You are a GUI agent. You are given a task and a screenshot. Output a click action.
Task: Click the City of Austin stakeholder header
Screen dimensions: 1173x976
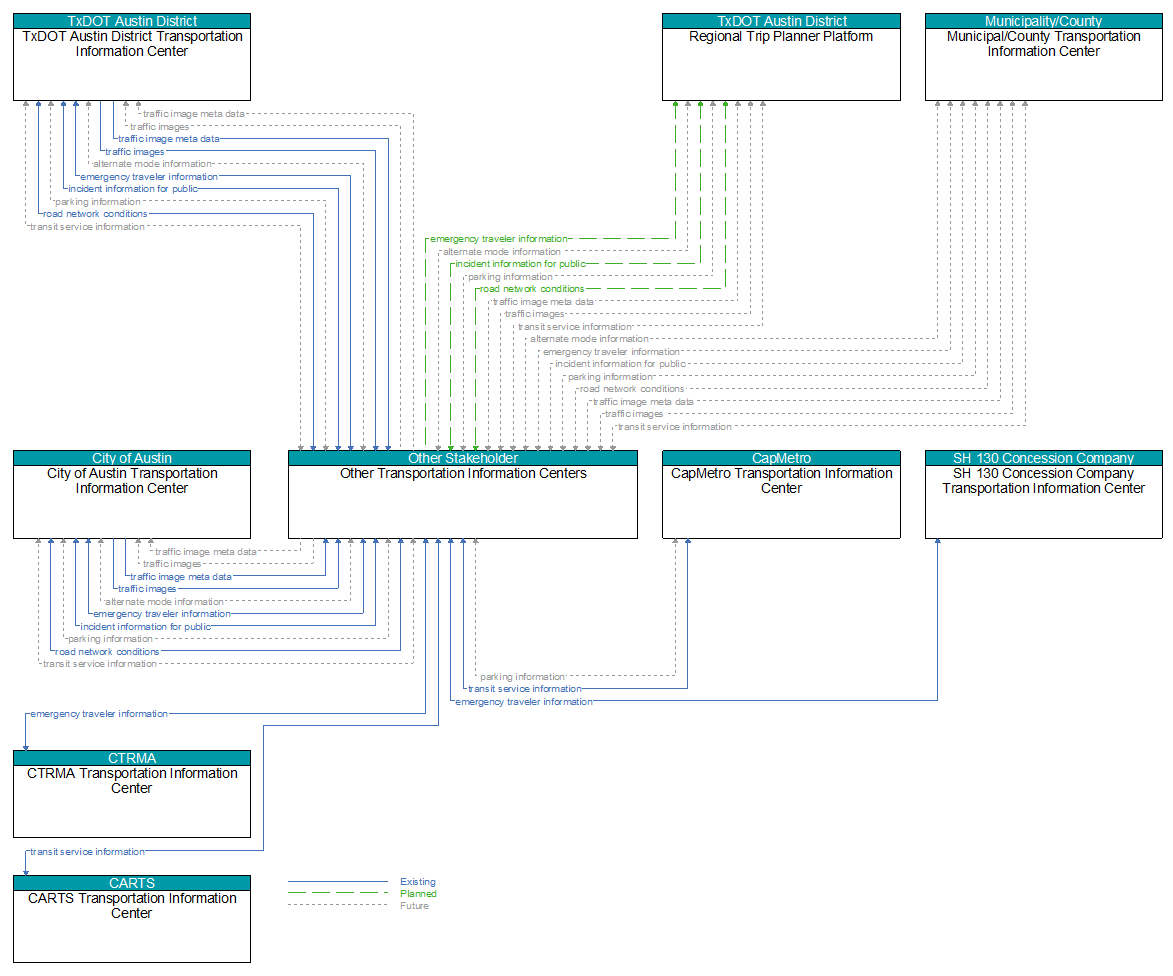coord(132,458)
